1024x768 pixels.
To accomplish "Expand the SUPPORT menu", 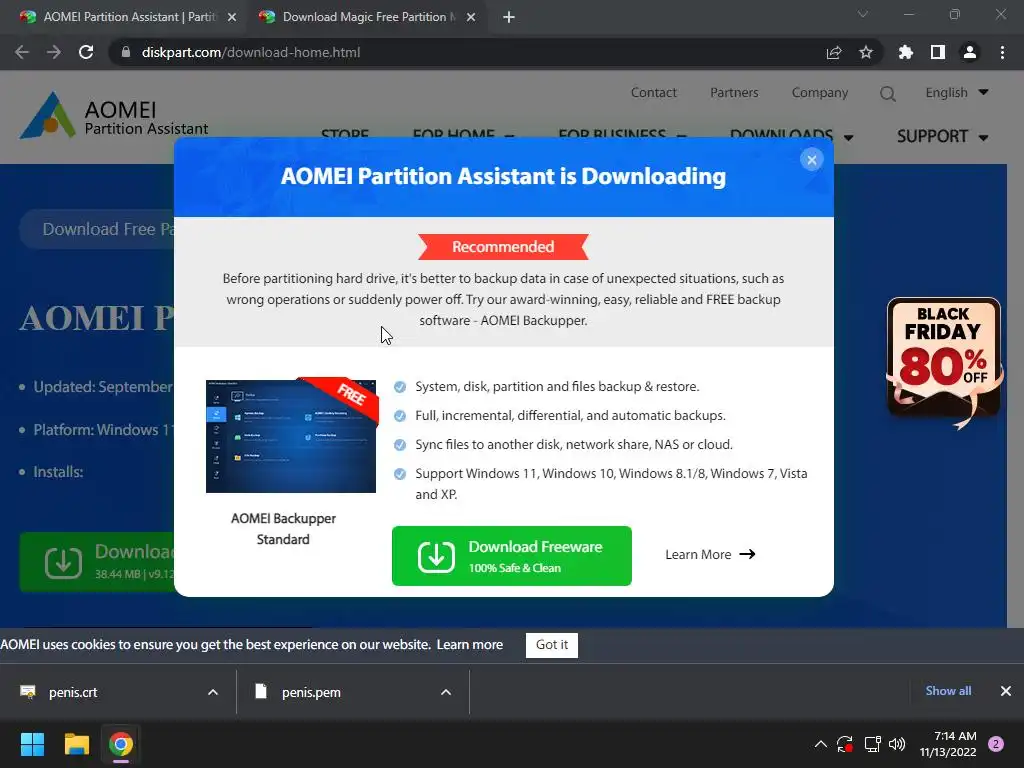I will pyautogui.click(x=942, y=136).
